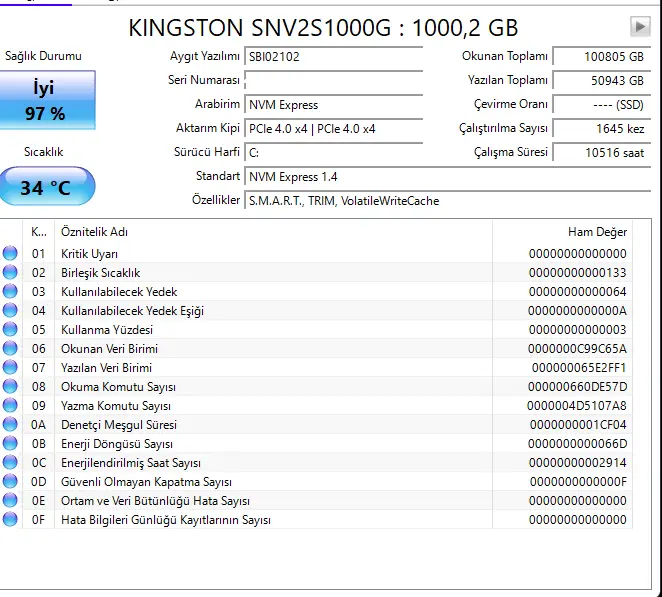Click the KINGSTON SNV2S1000G : 1000,2 GB title

(x=323, y=28)
